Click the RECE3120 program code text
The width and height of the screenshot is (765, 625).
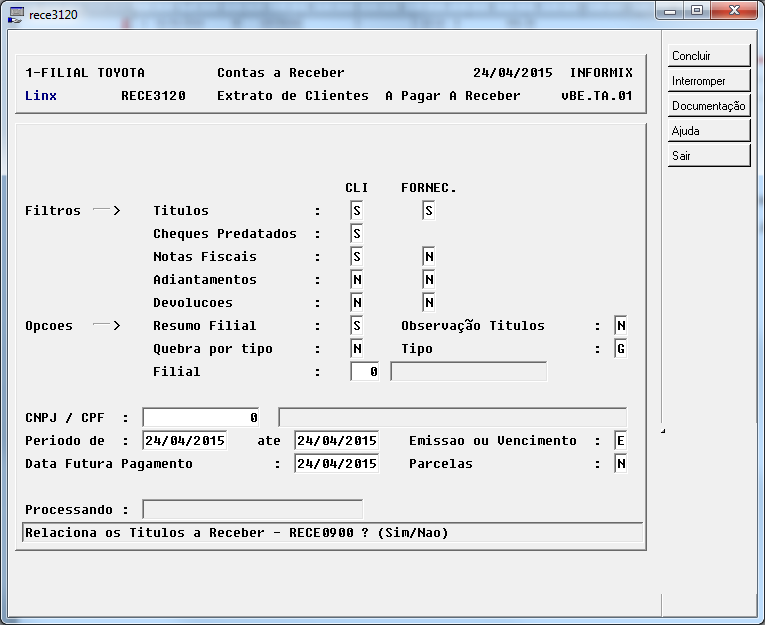[153, 96]
